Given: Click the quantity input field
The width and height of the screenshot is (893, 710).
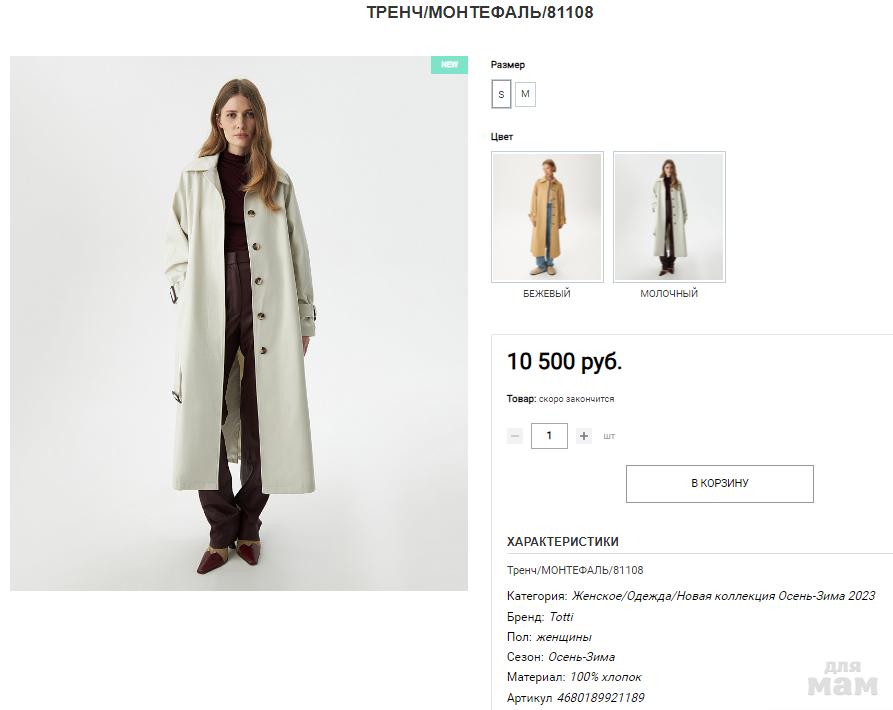Looking at the screenshot, I should tap(549, 436).
